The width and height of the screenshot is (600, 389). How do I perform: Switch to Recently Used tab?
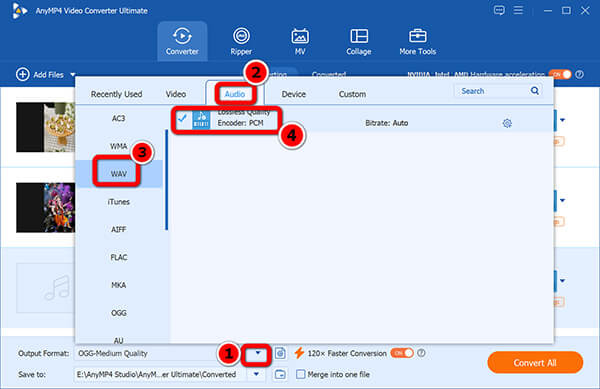(116, 94)
